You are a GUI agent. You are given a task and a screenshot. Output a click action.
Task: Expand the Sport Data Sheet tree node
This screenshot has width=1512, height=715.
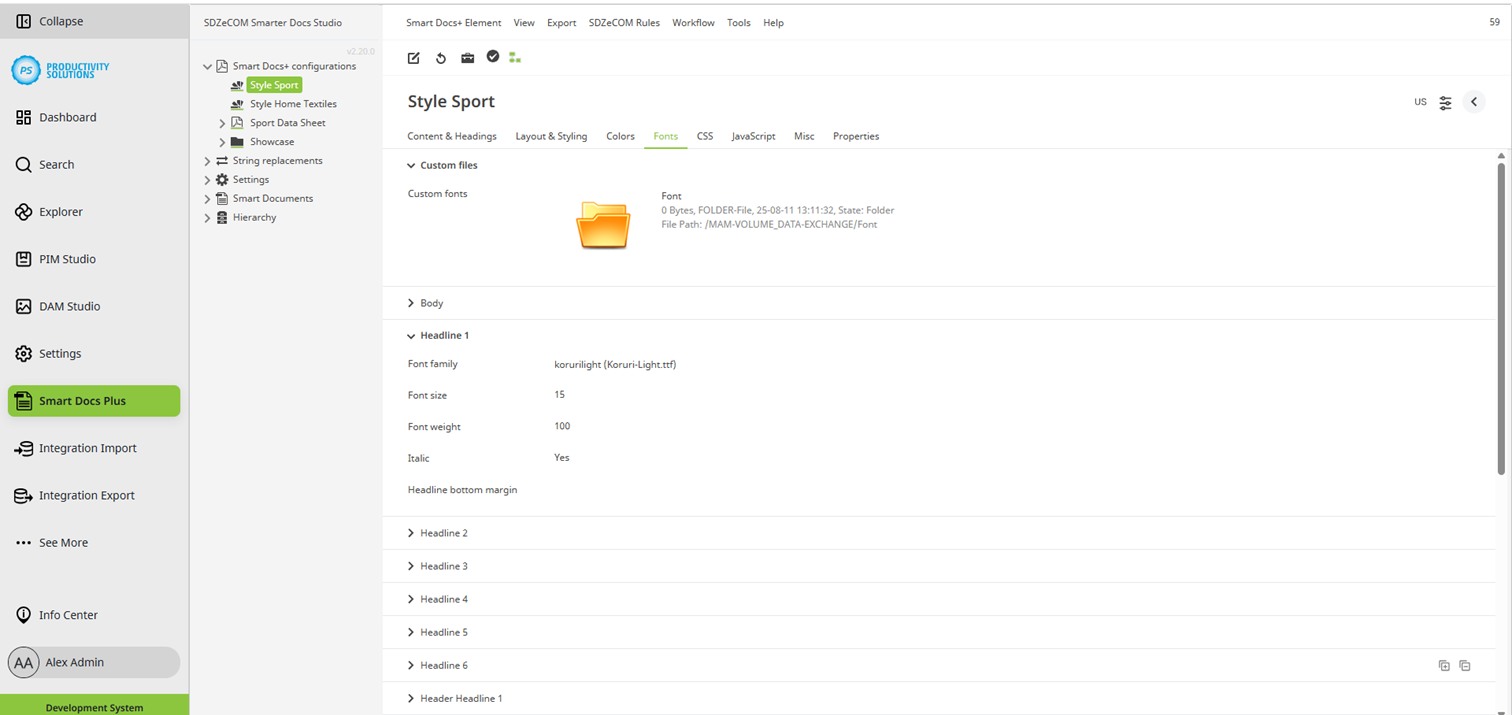(222, 123)
